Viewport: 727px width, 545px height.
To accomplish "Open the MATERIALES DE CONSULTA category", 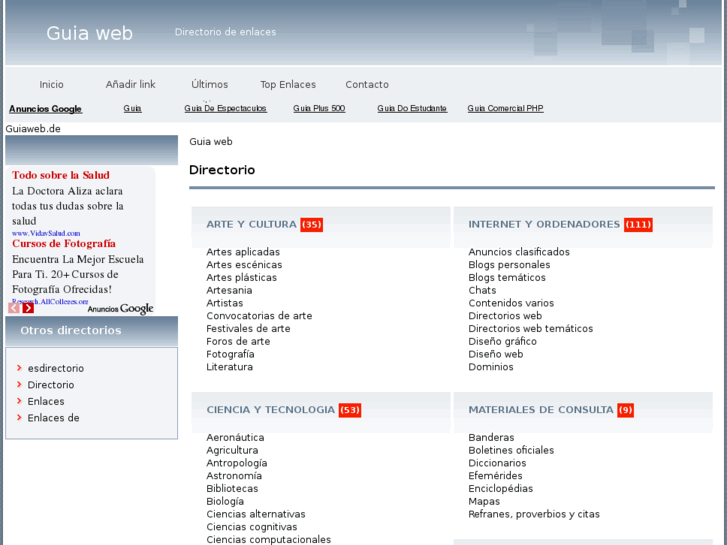I will click(541, 410).
